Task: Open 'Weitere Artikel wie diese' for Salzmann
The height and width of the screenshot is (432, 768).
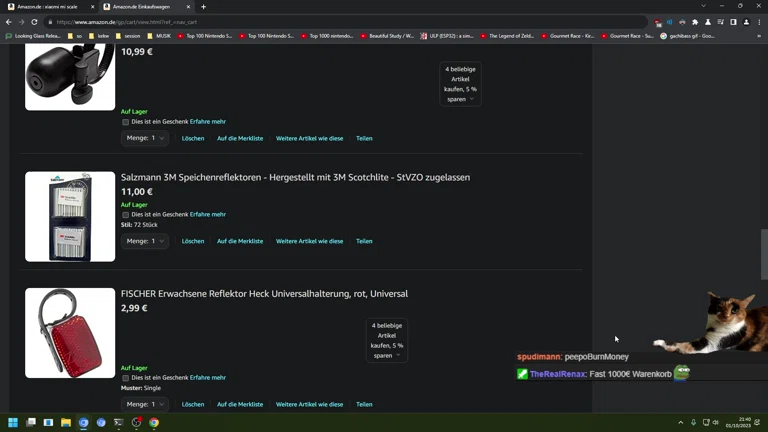Action: [x=310, y=241]
